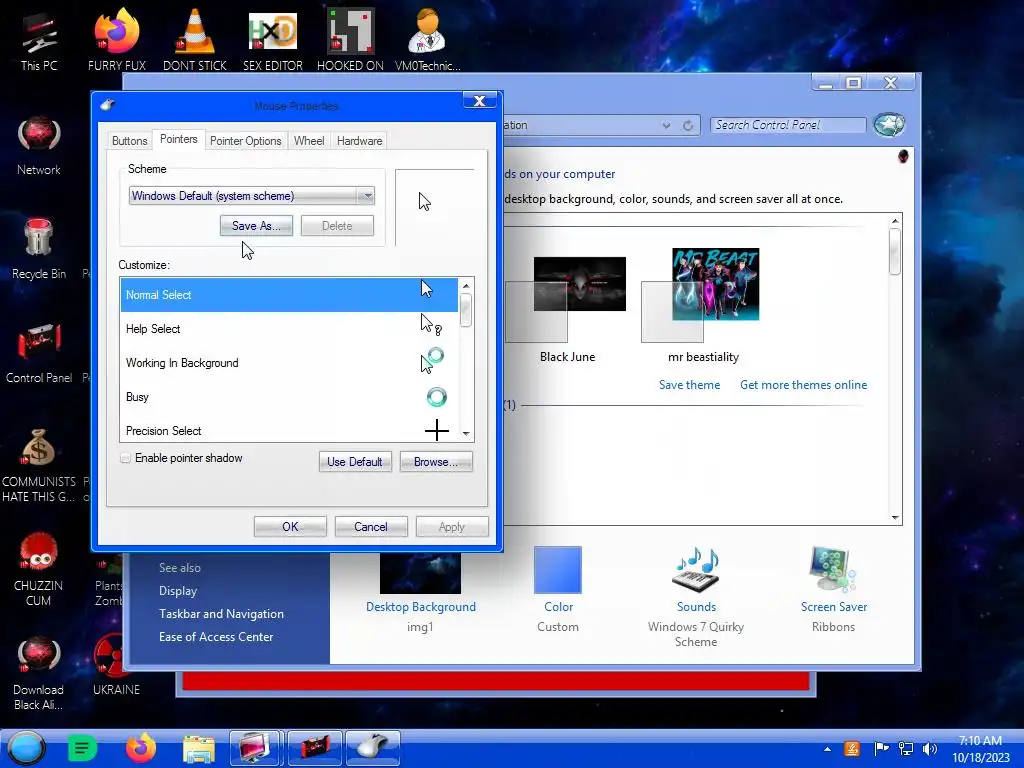Switch to the Control Panel taskbar item

[x=314, y=748]
